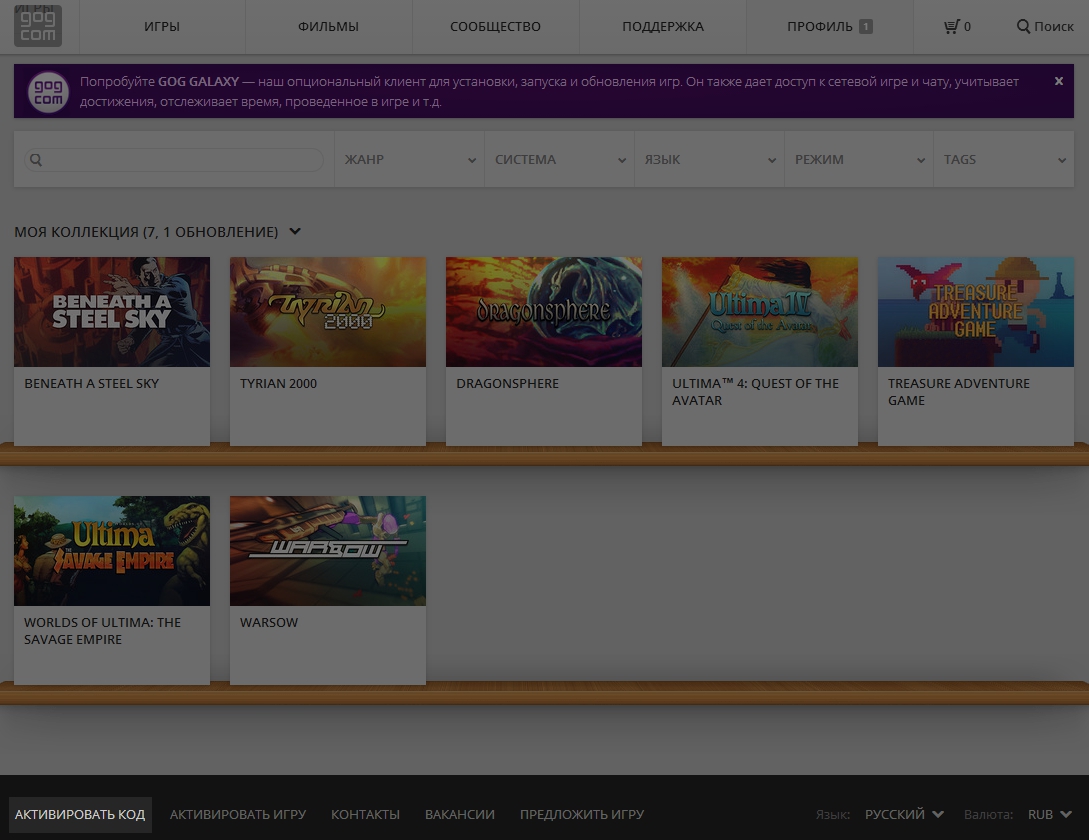Open Ultima IV cover image

(x=760, y=312)
